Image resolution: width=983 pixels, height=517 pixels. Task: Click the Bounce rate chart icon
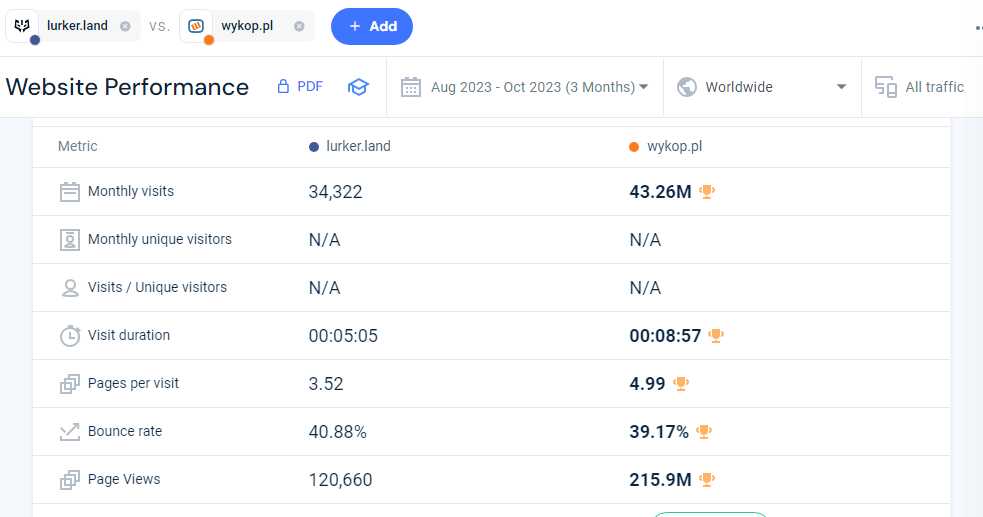tap(70, 432)
